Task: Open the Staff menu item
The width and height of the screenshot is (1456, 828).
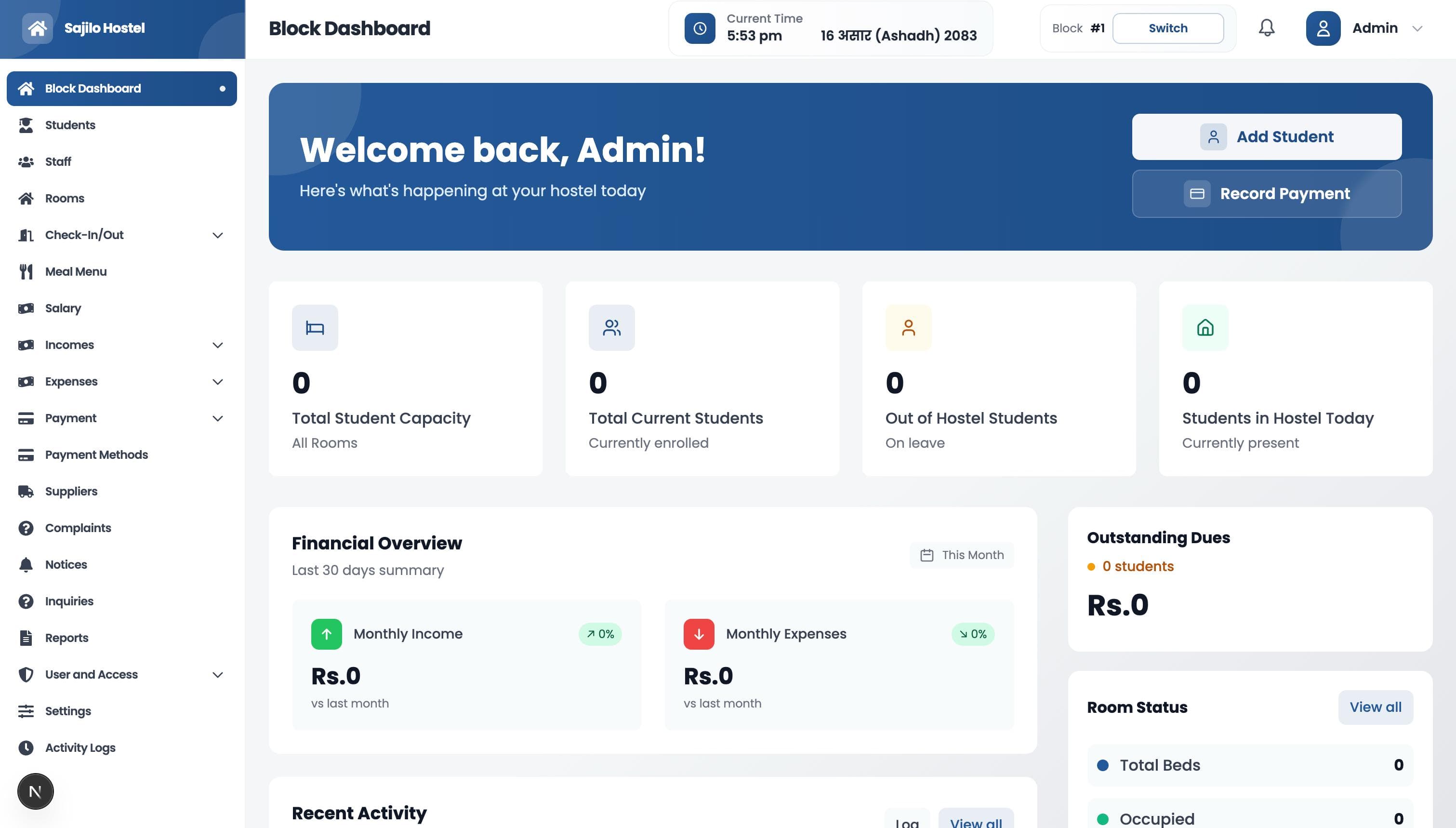Action: tap(121, 162)
